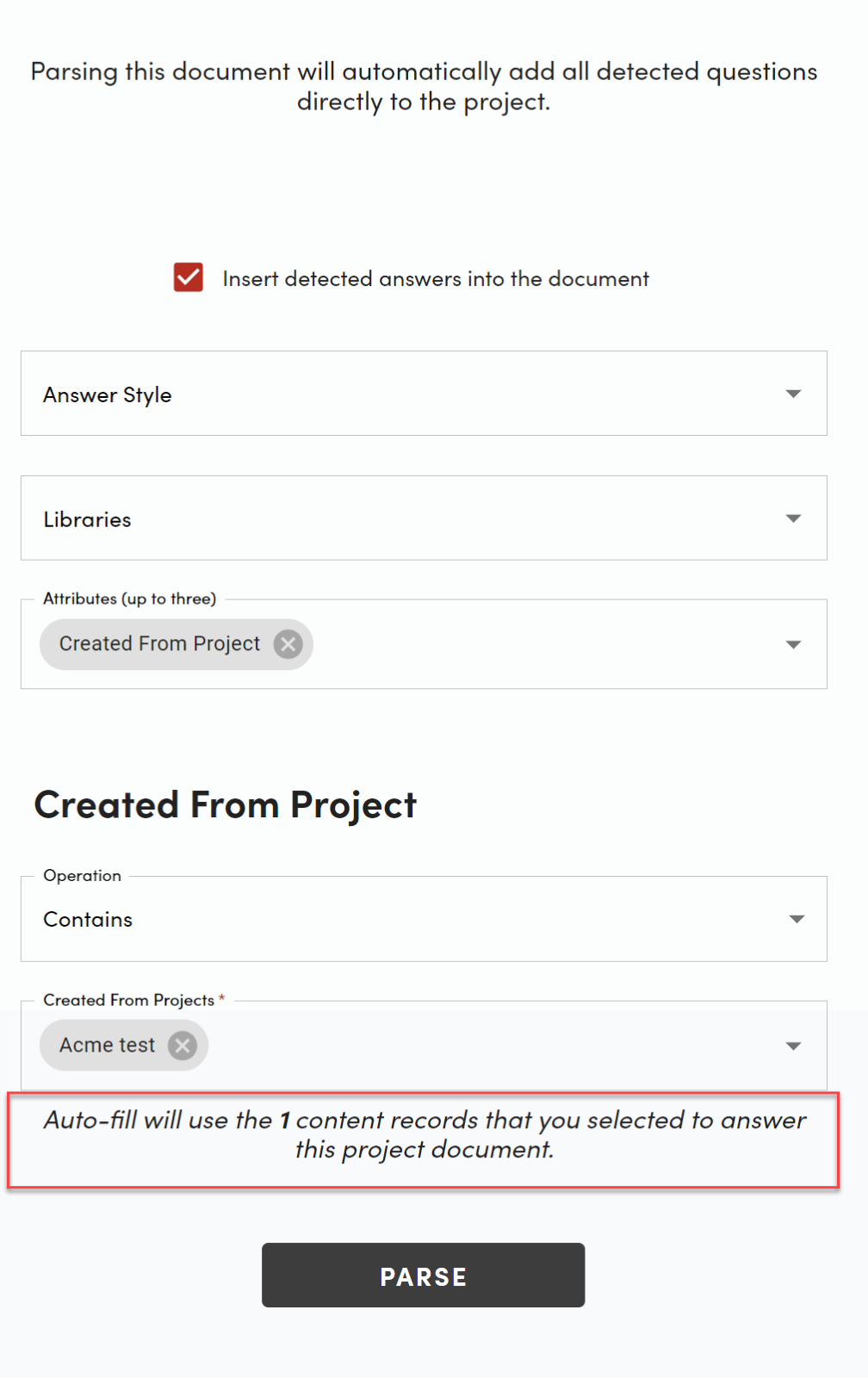
Task: Click the parsing document description text
Action: [x=424, y=86]
